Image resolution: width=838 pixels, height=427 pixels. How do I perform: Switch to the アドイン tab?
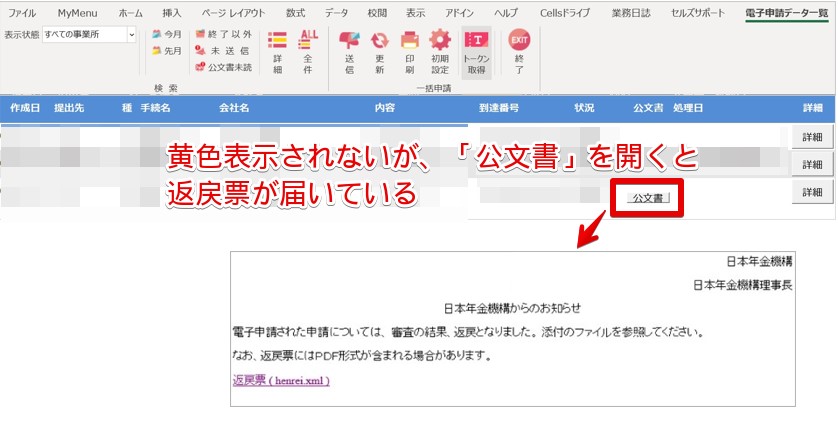point(459,13)
